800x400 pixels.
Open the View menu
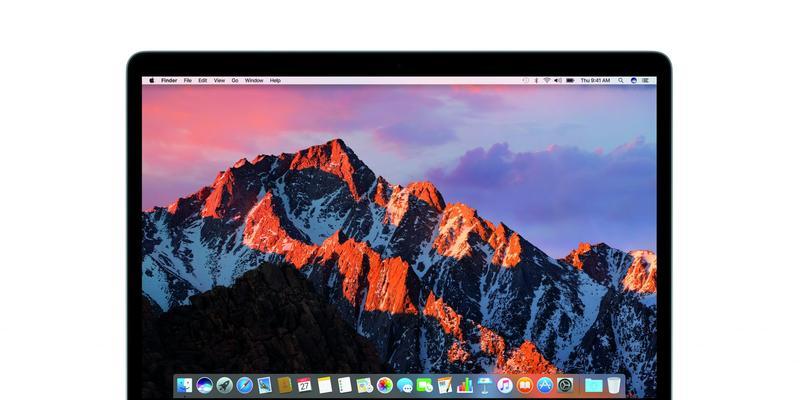click(x=219, y=80)
